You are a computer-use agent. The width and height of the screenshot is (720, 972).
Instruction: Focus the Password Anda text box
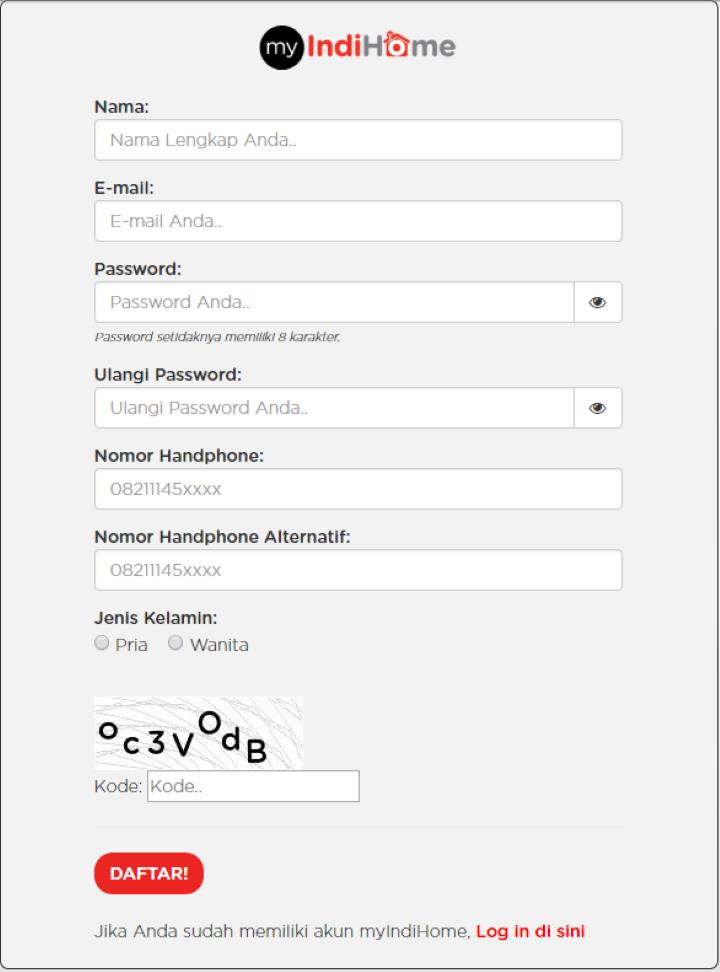point(334,302)
